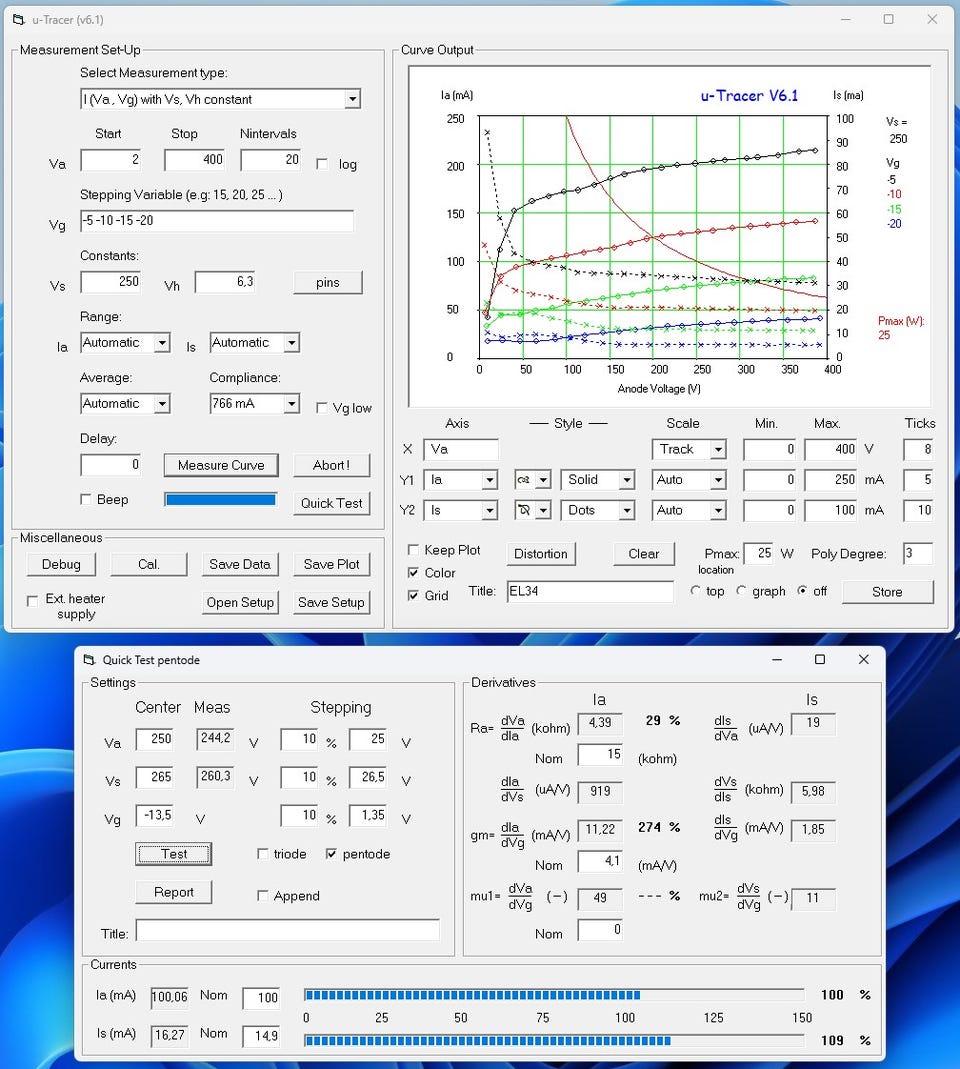960x1069 pixels.
Task: Click the Save Plot button
Action: click(331, 564)
